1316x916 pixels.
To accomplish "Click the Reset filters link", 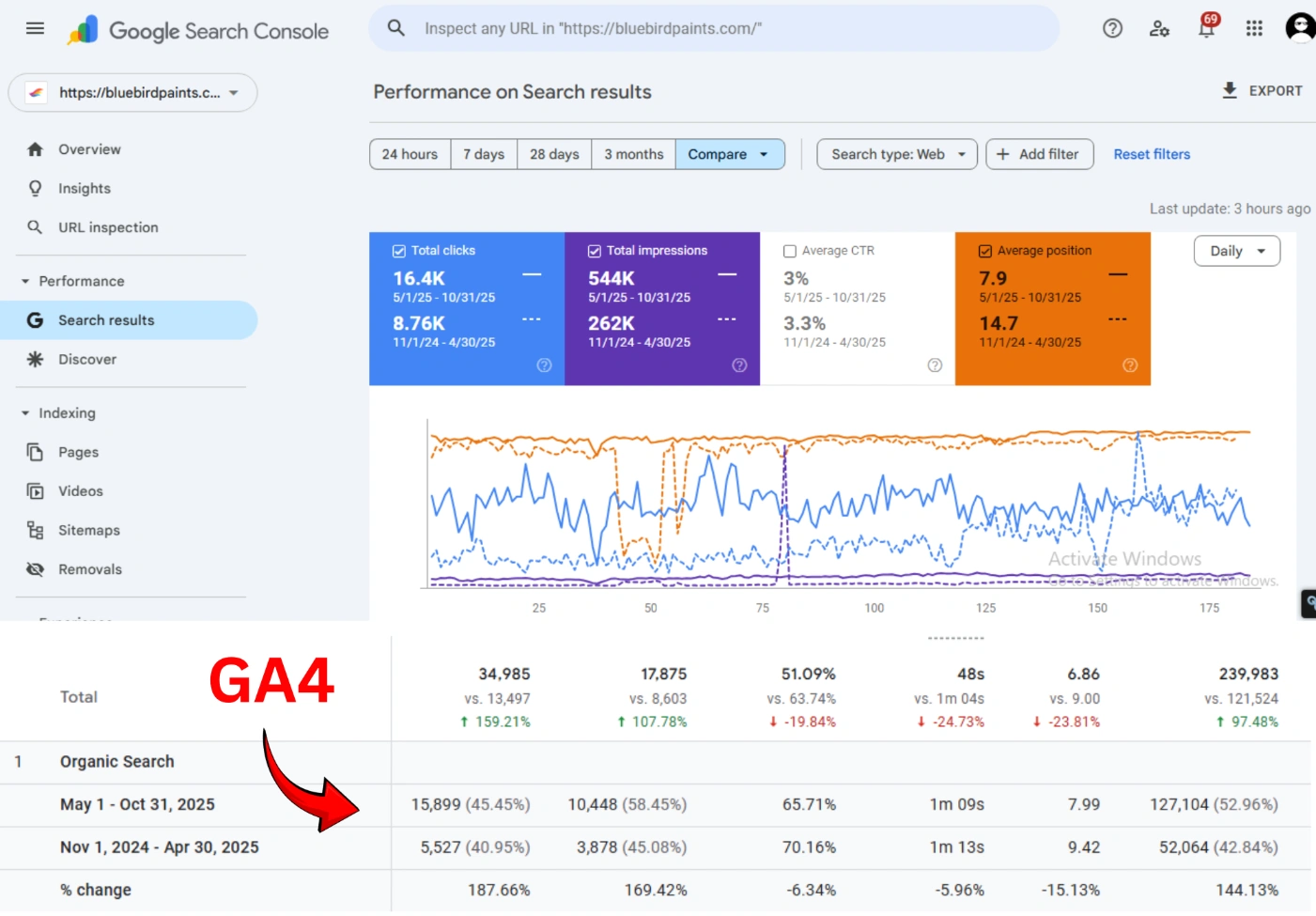I will (x=1152, y=154).
